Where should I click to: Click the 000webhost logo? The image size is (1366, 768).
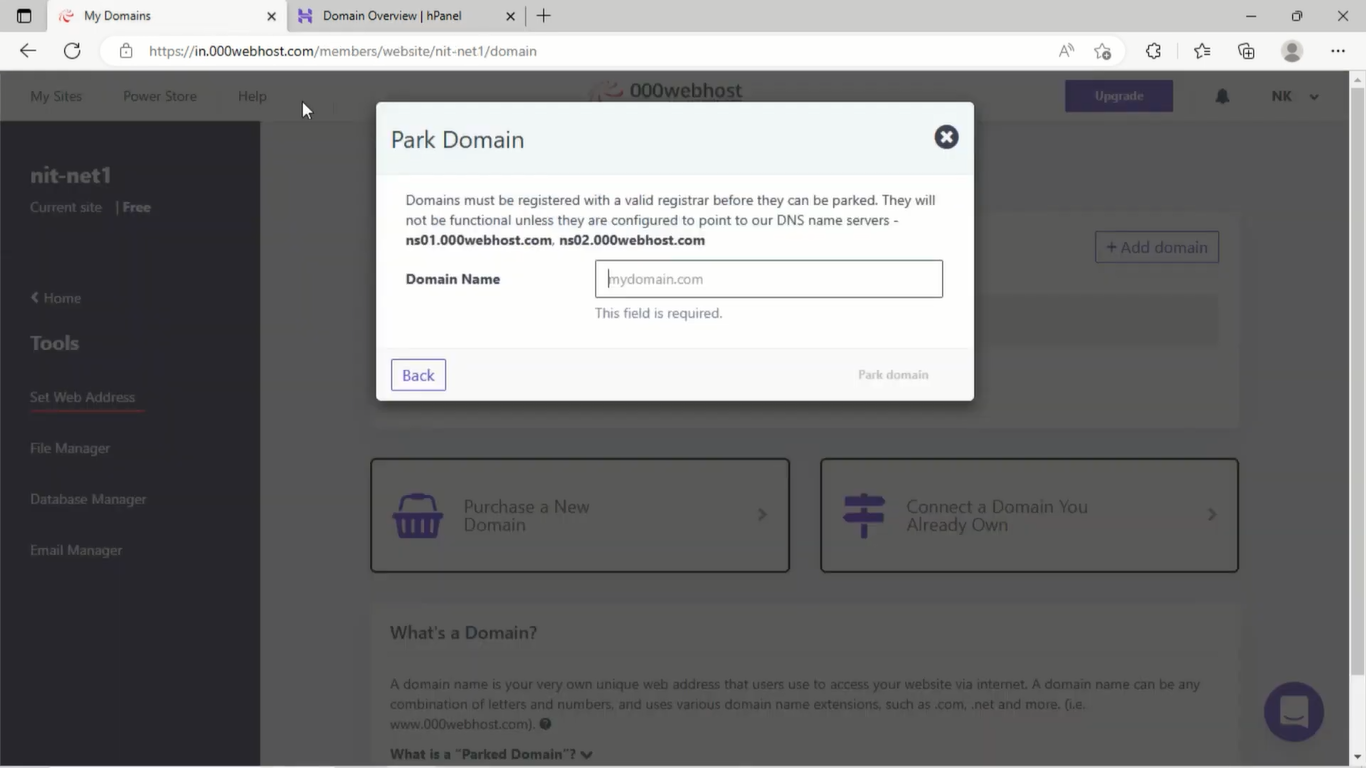tap(666, 91)
